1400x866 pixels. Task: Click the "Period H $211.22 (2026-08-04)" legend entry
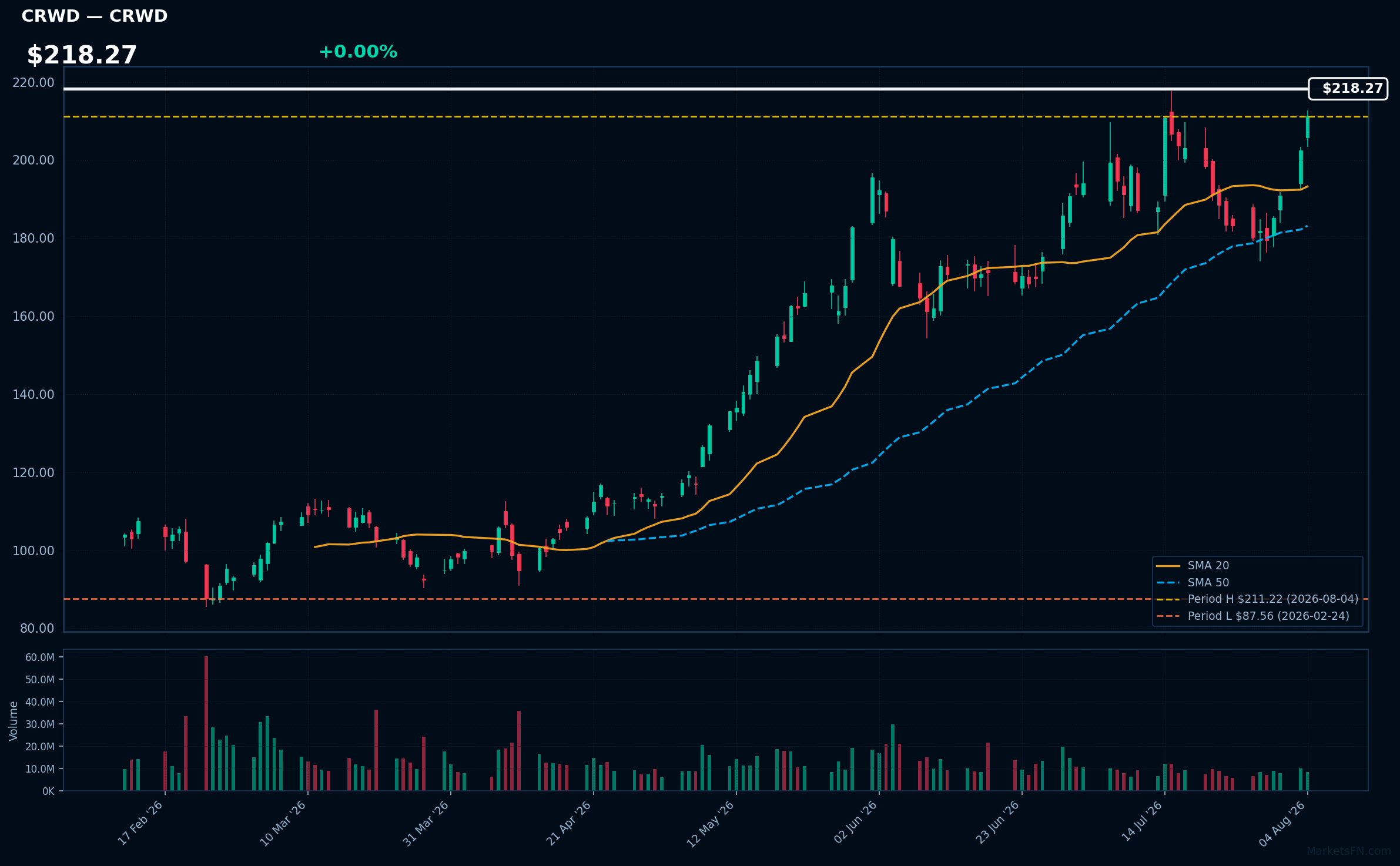(x=1257, y=599)
